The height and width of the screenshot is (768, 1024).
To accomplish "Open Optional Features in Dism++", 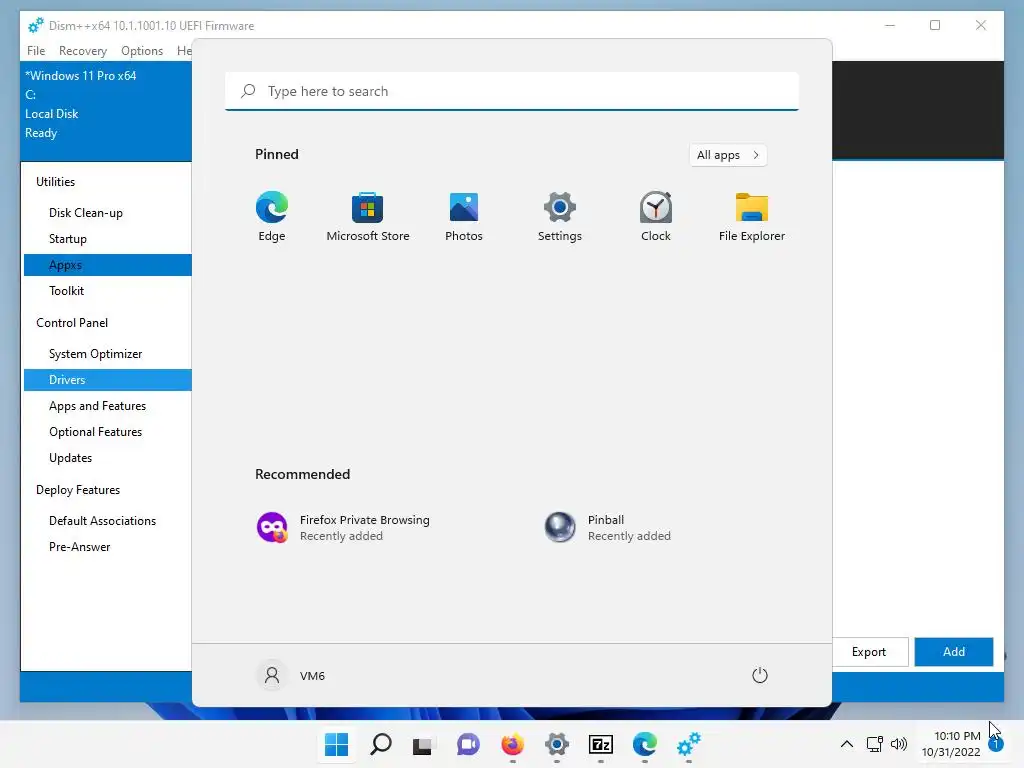I will (x=95, y=432).
